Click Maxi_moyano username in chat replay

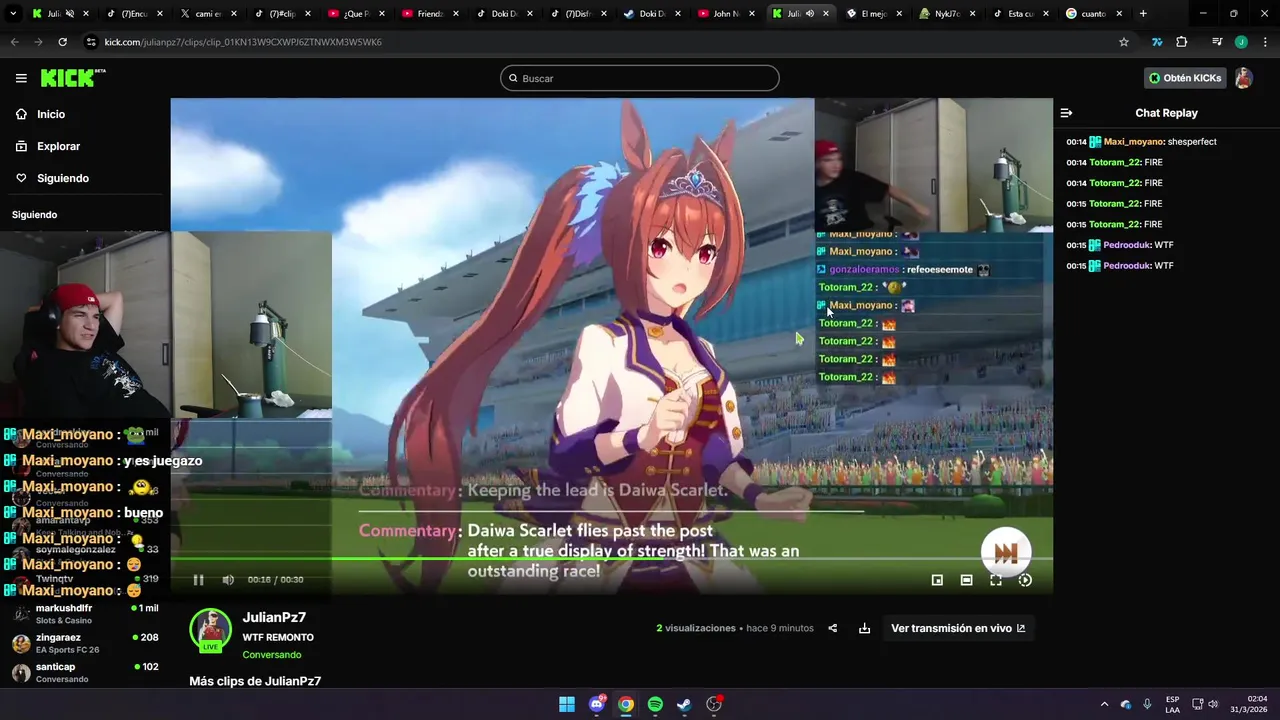pos(1133,142)
